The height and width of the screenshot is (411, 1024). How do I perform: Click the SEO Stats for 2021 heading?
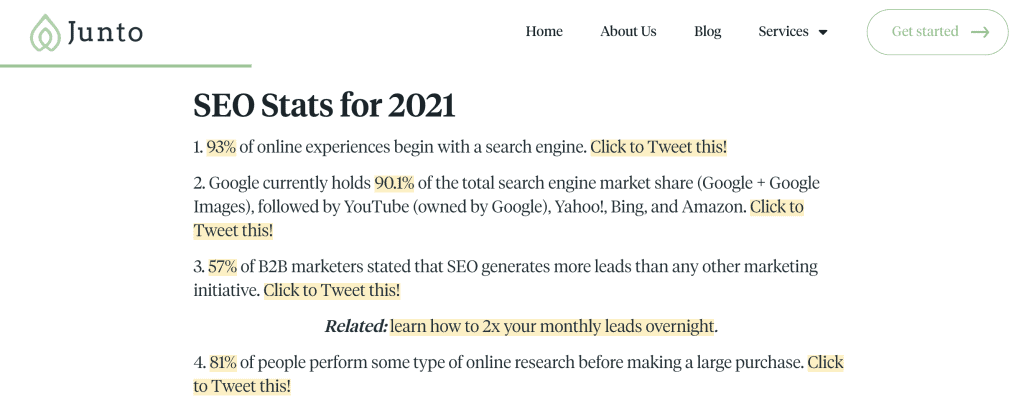click(324, 105)
